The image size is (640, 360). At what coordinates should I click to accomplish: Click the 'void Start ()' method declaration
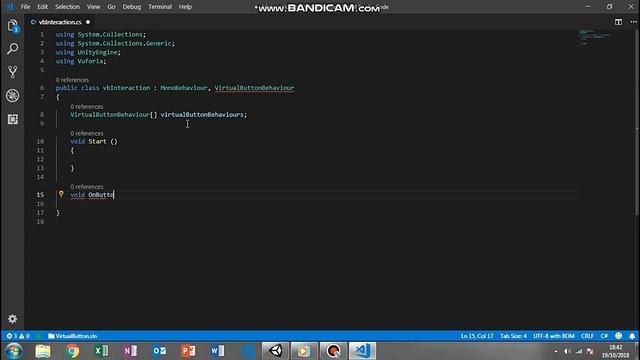point(94,141)
